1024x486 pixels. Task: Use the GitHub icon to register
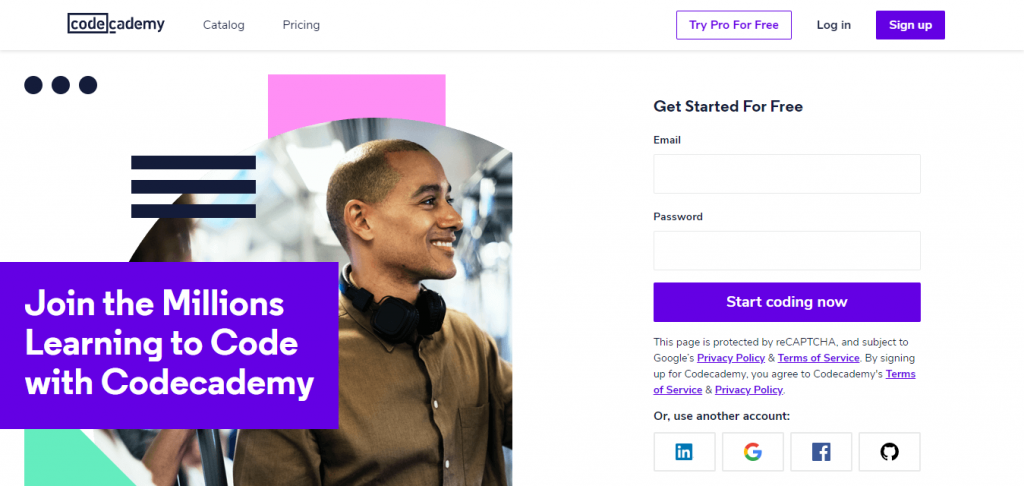[x=889, y=452]
